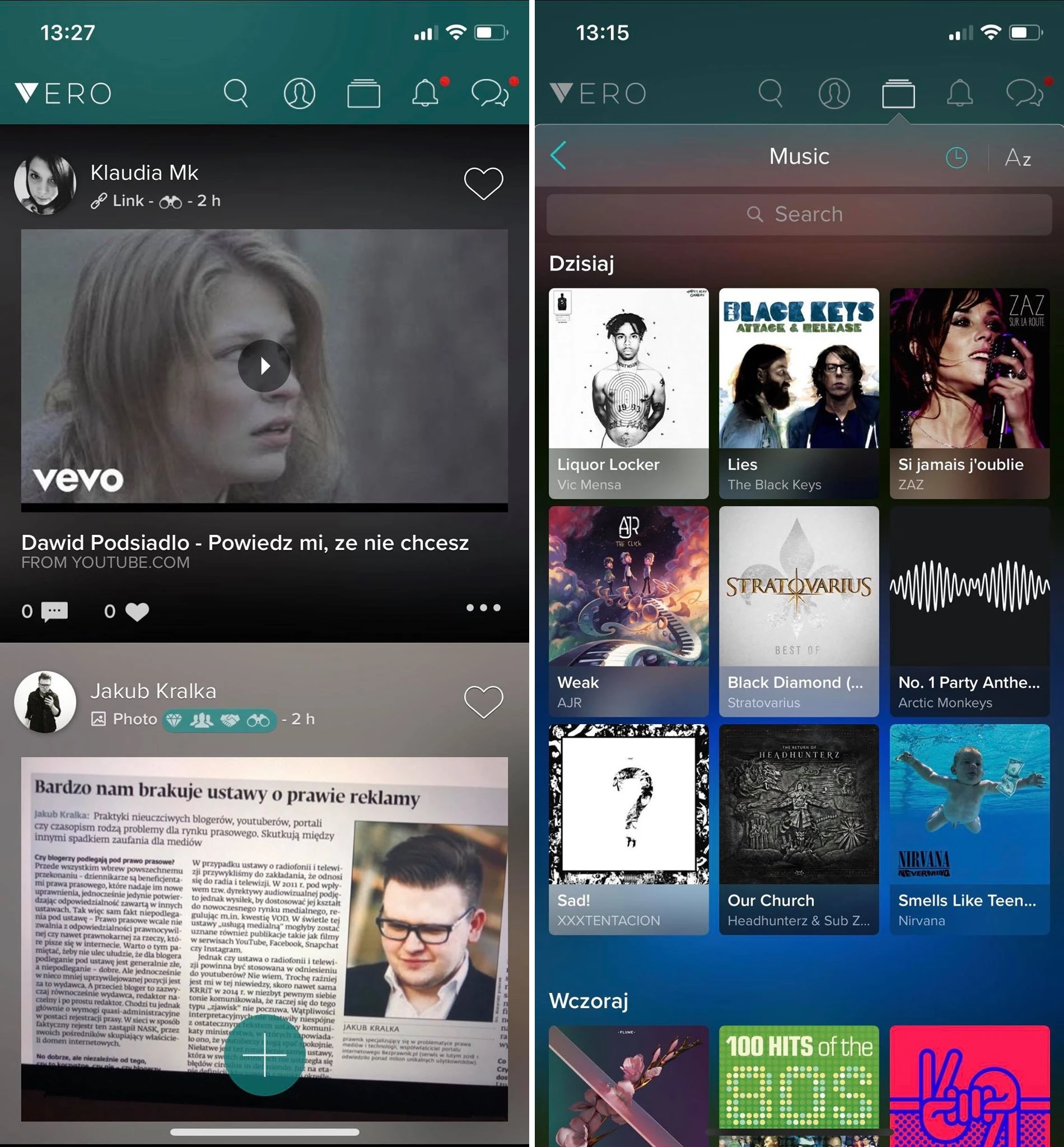Open Black Diamond by Stratovarius
1064x1147 pixels.
[x=799, y=612]
